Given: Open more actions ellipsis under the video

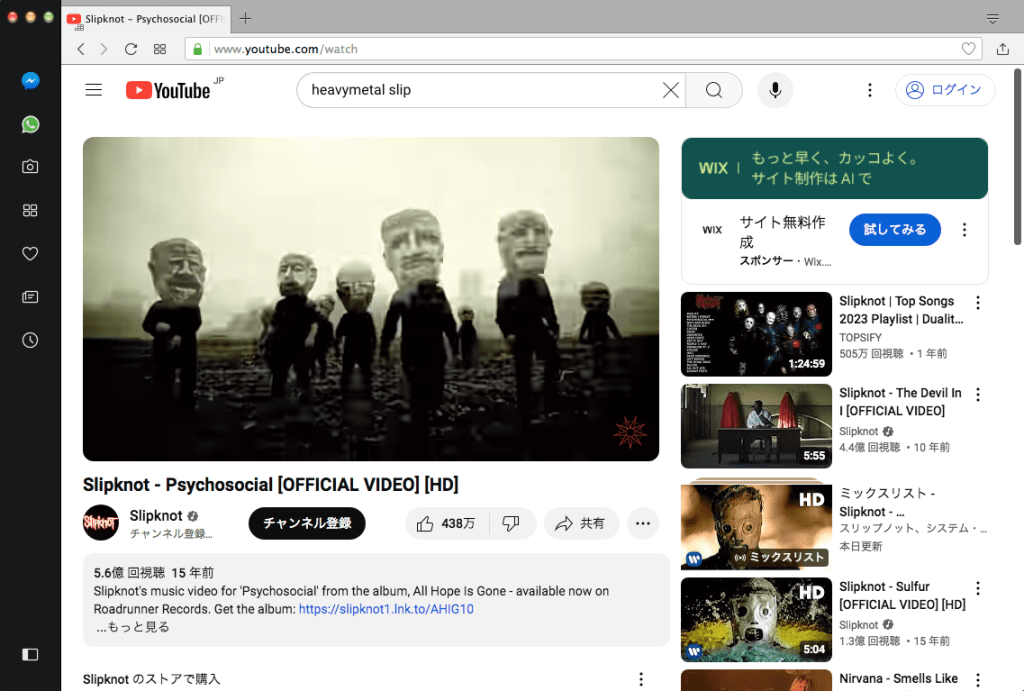Looking at the screenshot, I should point(643,523).
